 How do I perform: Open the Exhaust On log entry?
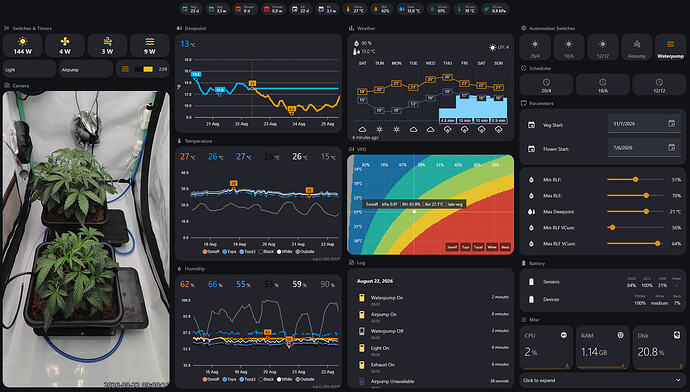(x=433, y=366)
